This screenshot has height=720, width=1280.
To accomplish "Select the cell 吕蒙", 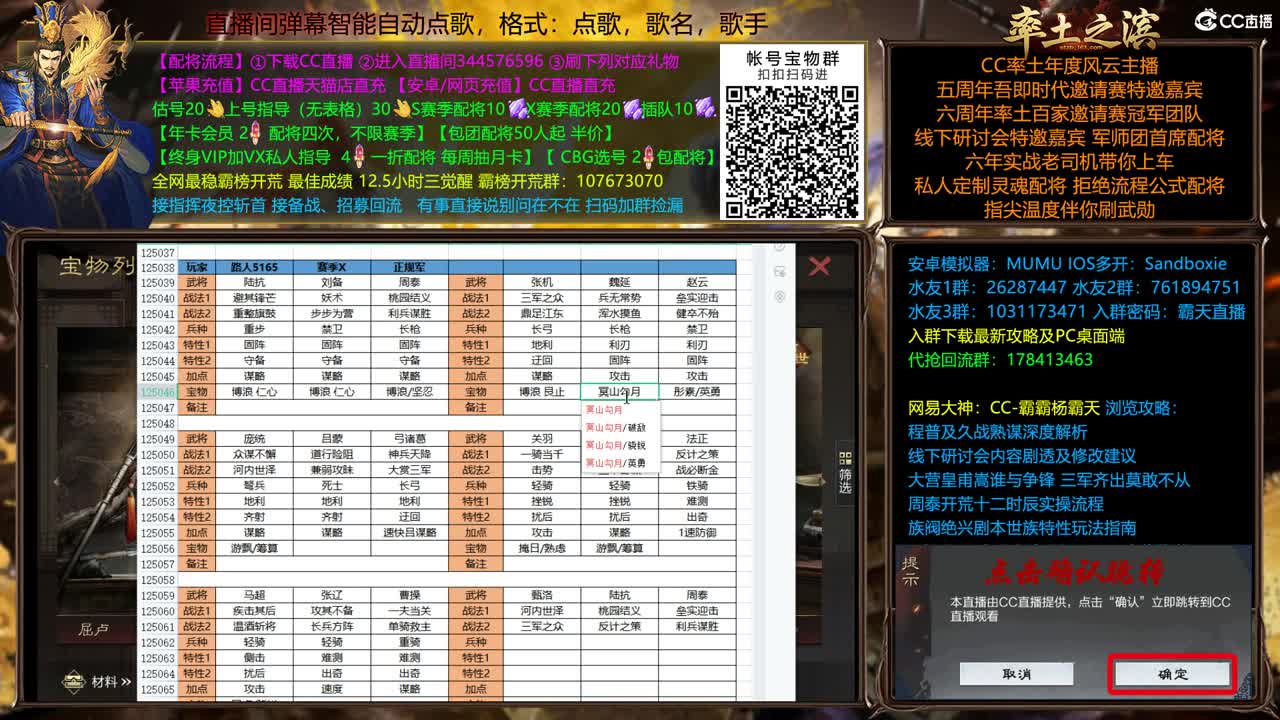I will point(332,439).
